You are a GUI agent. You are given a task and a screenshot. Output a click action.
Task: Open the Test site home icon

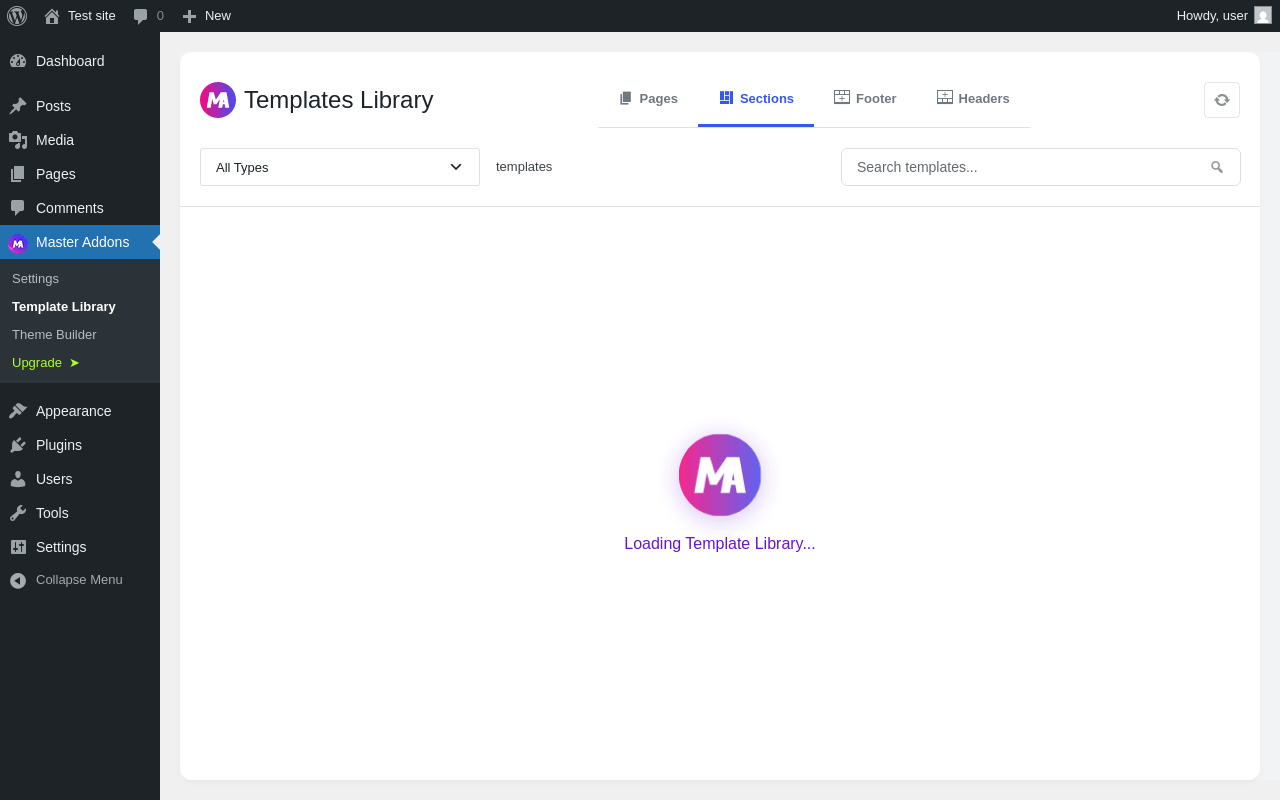(x=52, y=16)
